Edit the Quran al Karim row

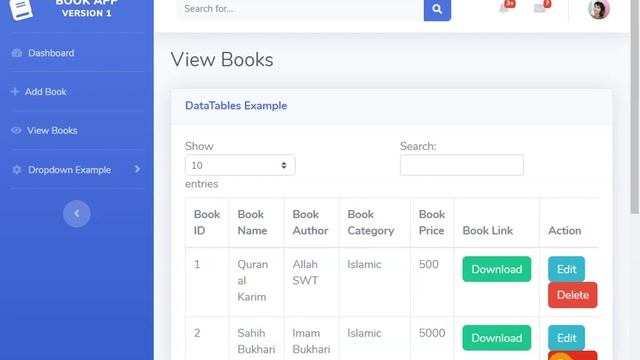[x=566, y=269]
